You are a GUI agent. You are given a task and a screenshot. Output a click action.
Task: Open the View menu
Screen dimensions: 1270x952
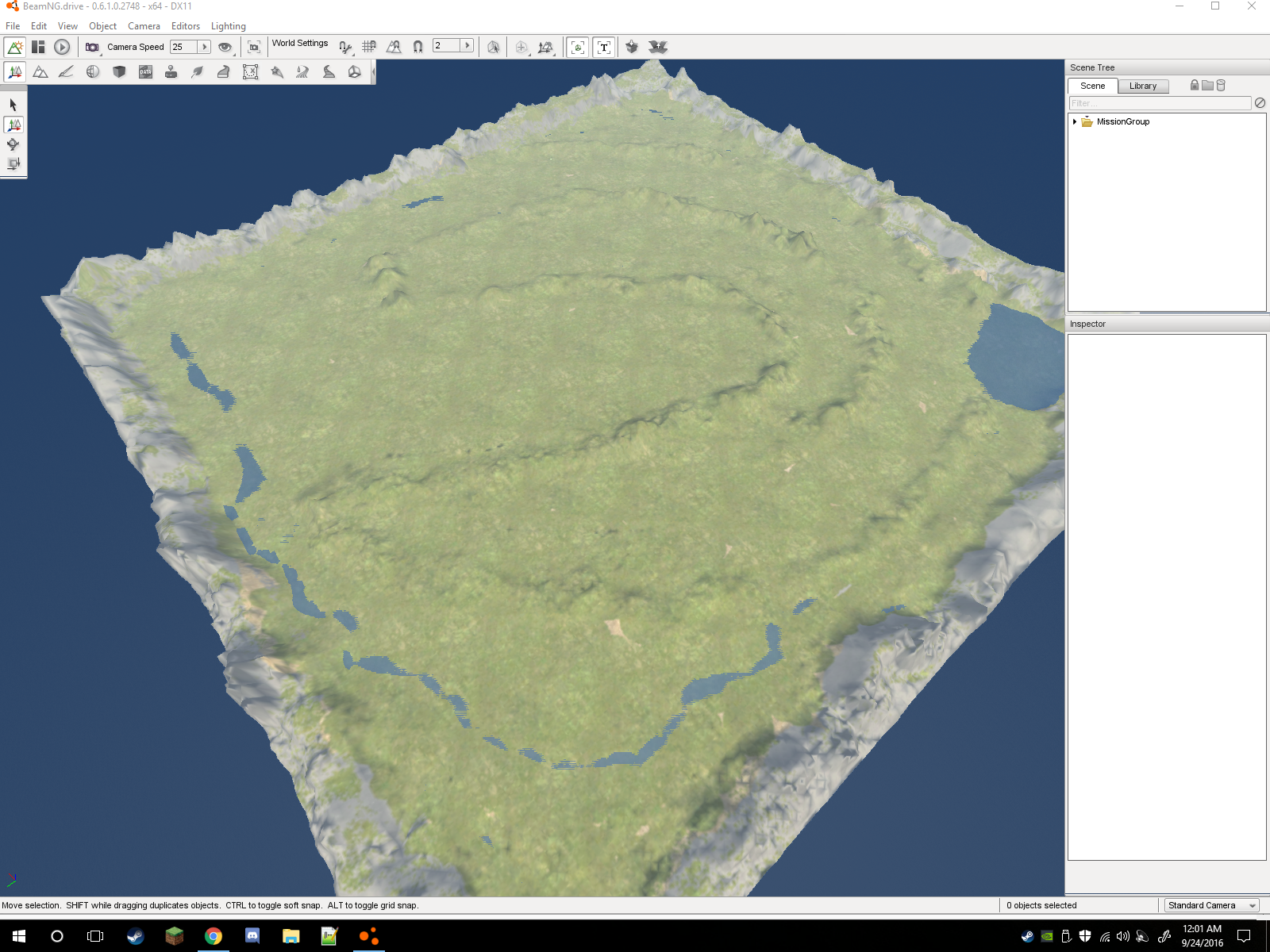click(x=67, y=26)
